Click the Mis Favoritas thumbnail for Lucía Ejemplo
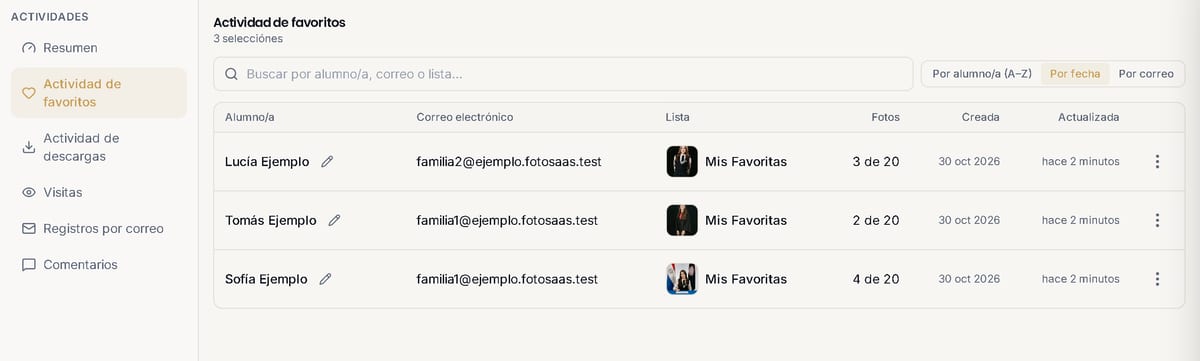This screenshot has width=1200, height=361. (682, 161)
